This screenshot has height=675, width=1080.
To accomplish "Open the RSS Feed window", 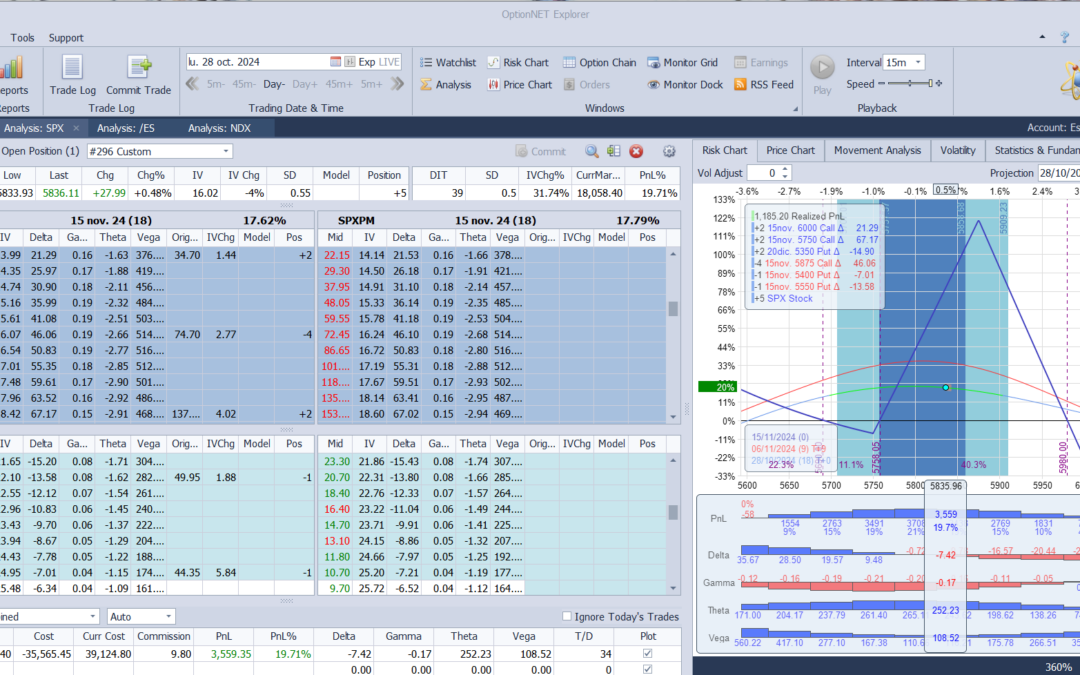I will pyautogui.click(x=764, y=85).
